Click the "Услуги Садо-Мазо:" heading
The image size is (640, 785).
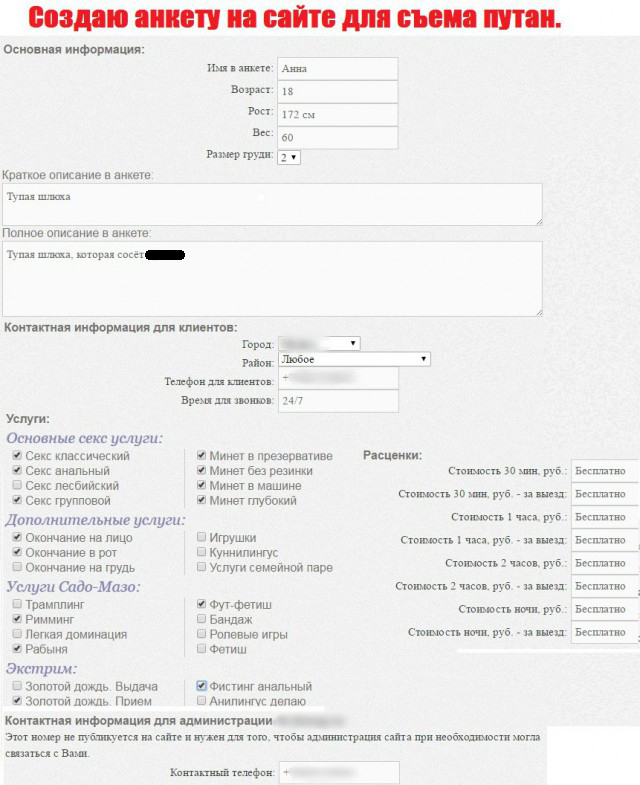(73, 587)
